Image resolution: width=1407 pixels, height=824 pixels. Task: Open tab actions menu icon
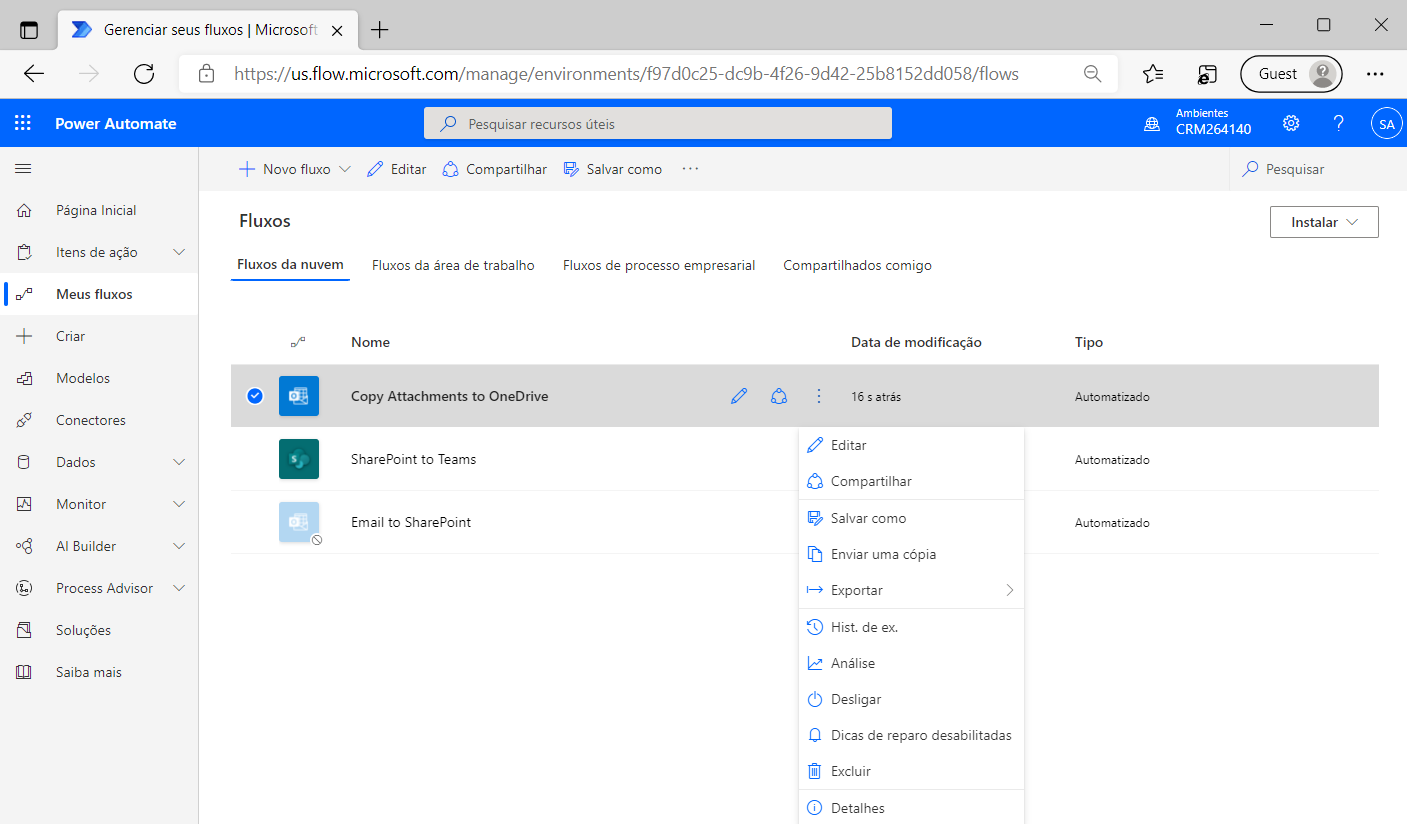tap(29, 30)
